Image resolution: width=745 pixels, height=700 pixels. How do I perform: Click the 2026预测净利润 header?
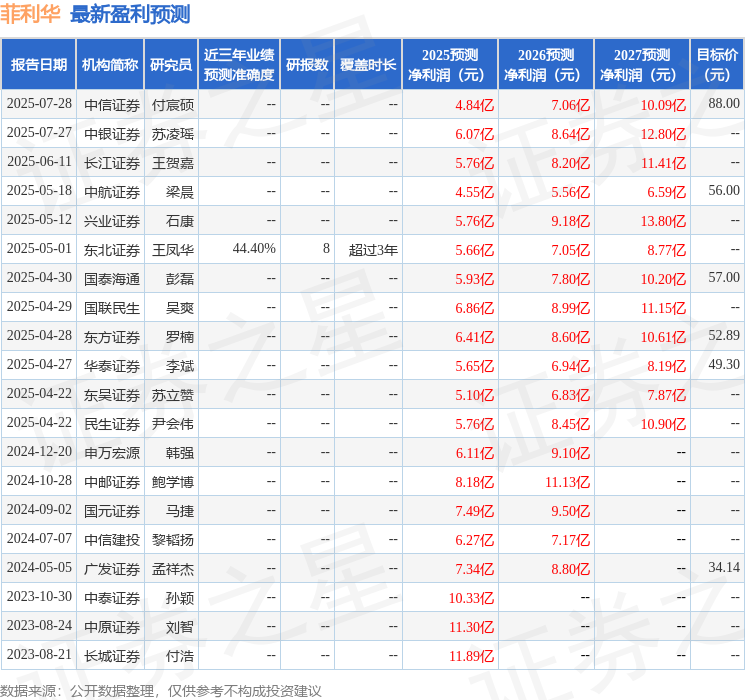tap(546, 65)
